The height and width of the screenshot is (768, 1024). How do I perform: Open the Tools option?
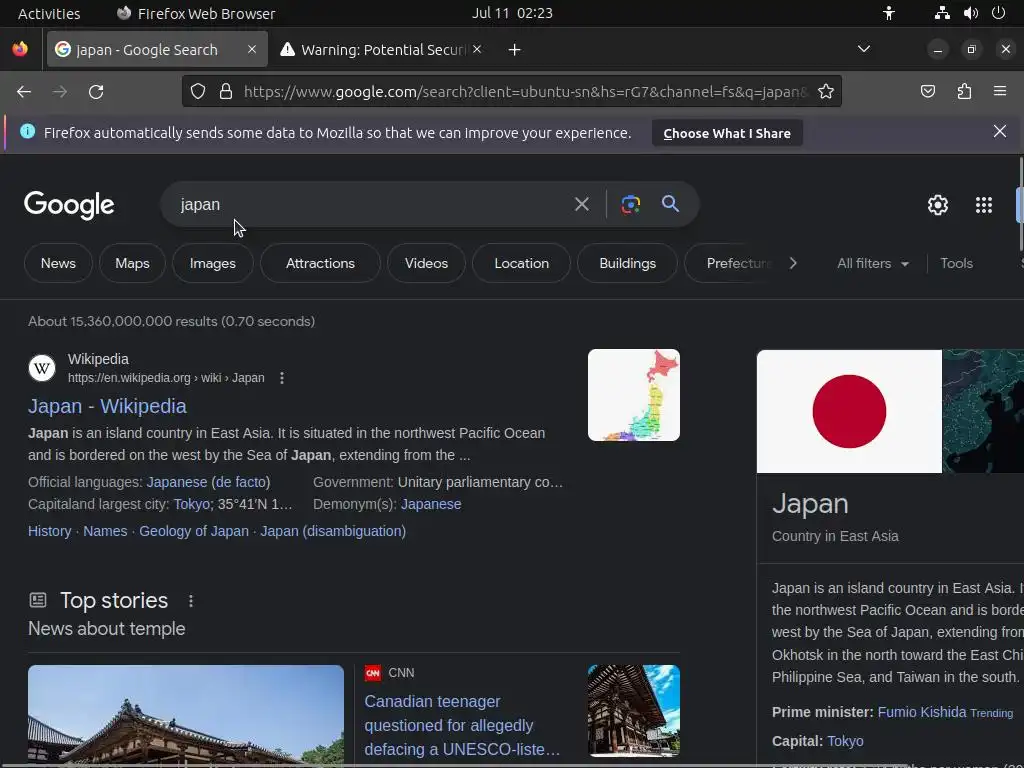[956, 263]
